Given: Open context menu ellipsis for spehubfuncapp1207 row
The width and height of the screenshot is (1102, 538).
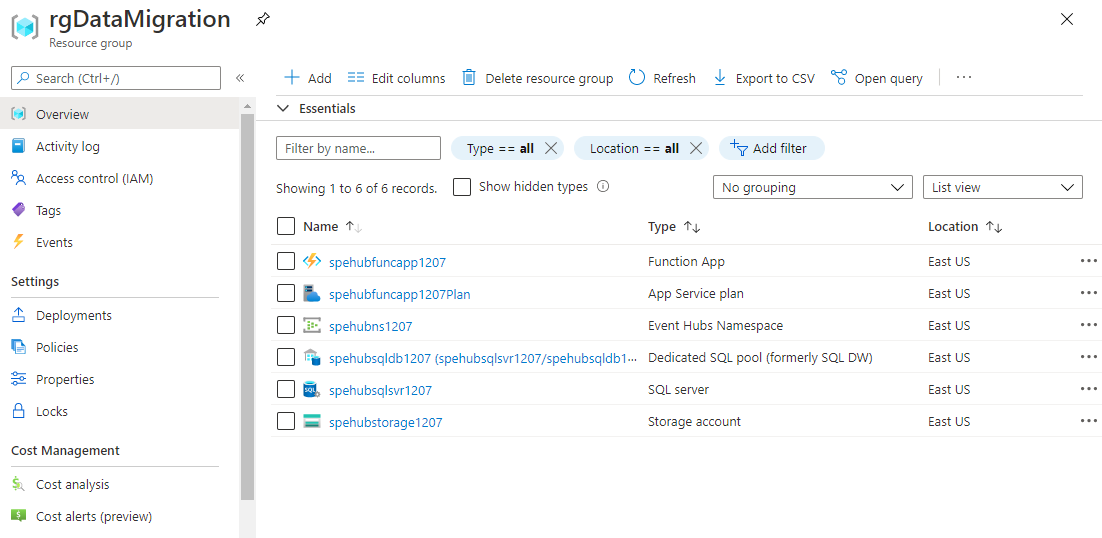Looking at the screenshot, I should coord(1089,261).
